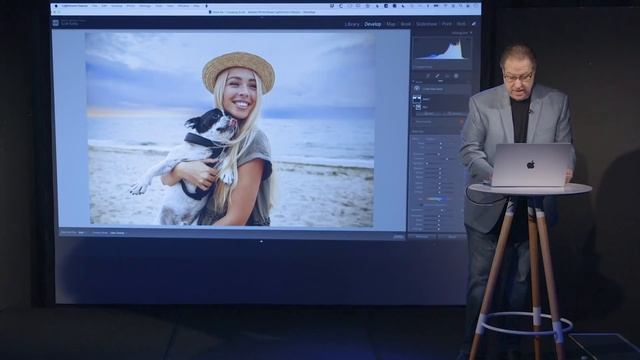Image resolution: width=640 pixels, height=360 pixels.
Task: Click the bottom filmstrip show arrow
Action: click(261, 241)
